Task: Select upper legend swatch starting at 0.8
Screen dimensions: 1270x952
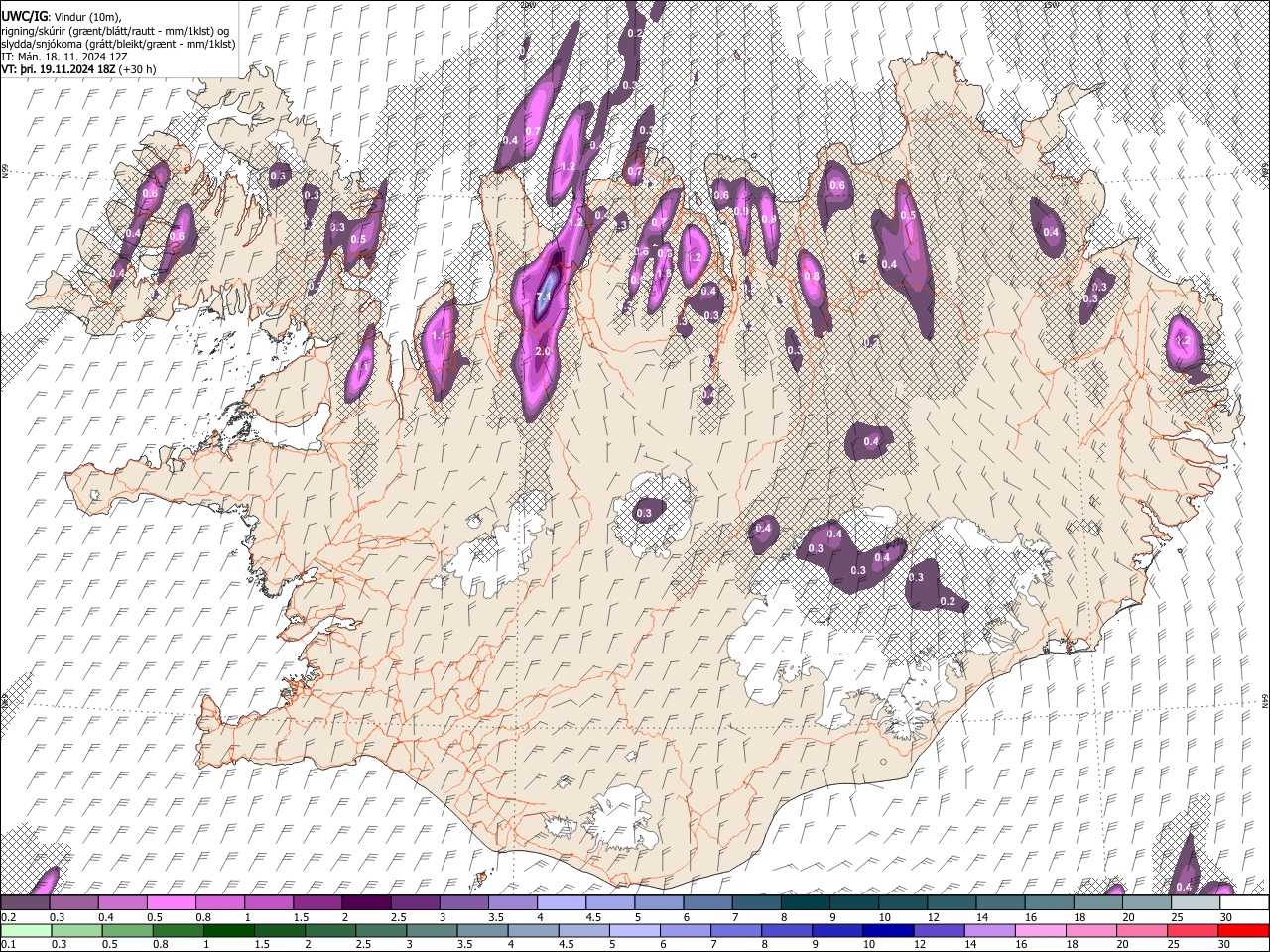Action: click(x=219, y=903)
